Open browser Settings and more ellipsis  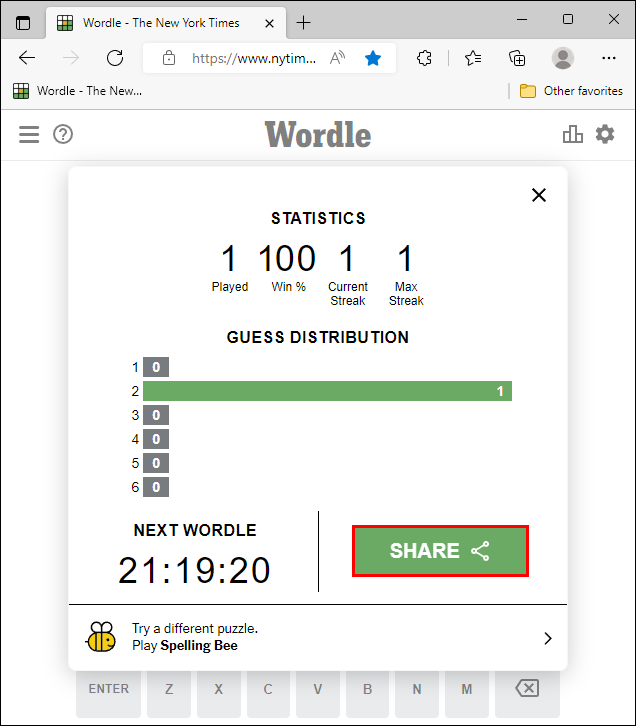pos(609,58)
